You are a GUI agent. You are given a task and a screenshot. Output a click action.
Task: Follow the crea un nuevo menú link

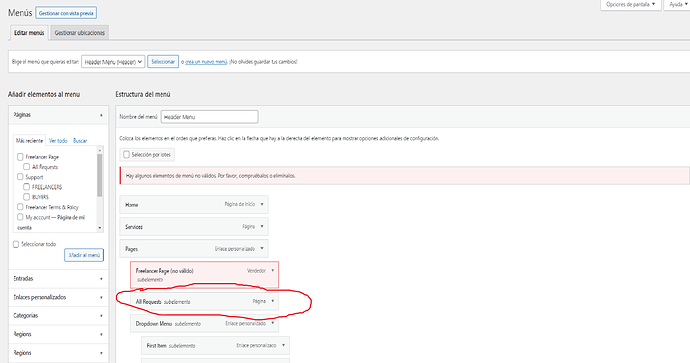206,62
